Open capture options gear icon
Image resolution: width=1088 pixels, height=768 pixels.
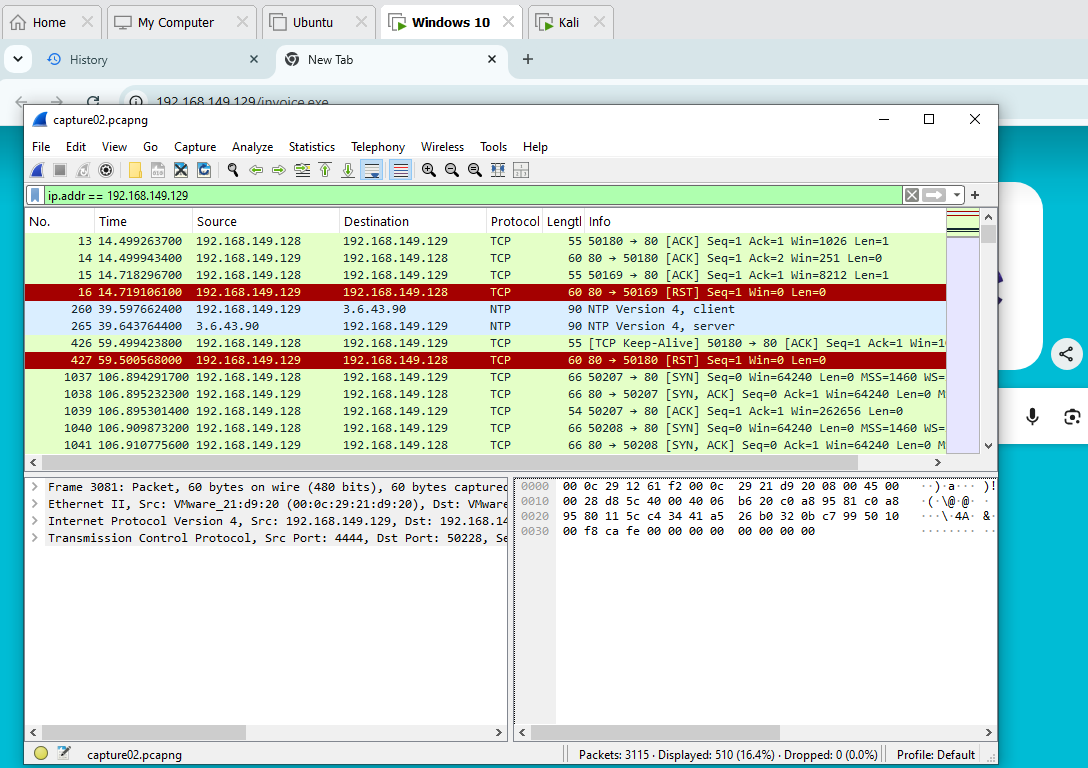point(105,170)
